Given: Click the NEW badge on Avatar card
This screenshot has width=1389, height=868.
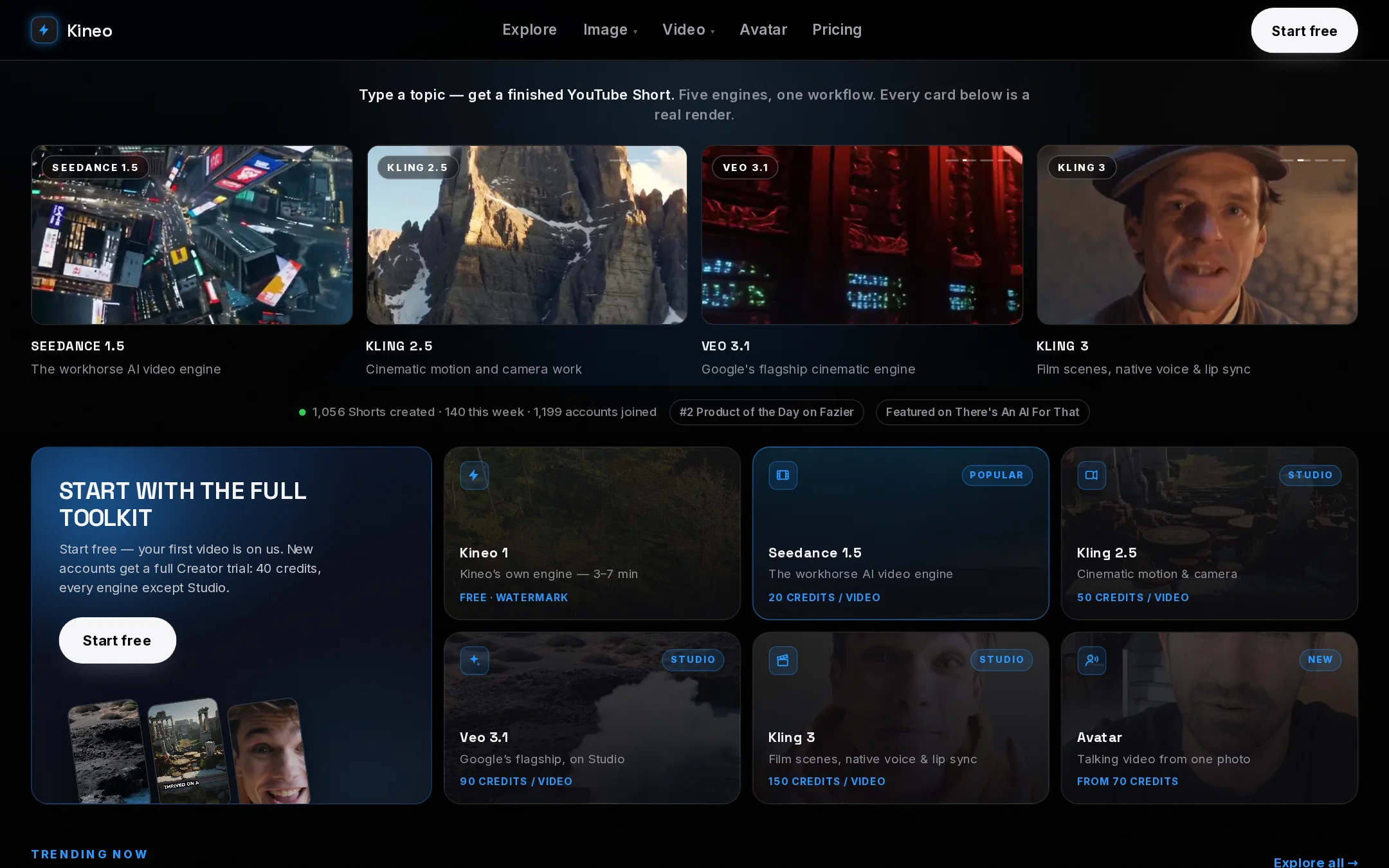Looking at the screenshot, I should point(1320,660).
